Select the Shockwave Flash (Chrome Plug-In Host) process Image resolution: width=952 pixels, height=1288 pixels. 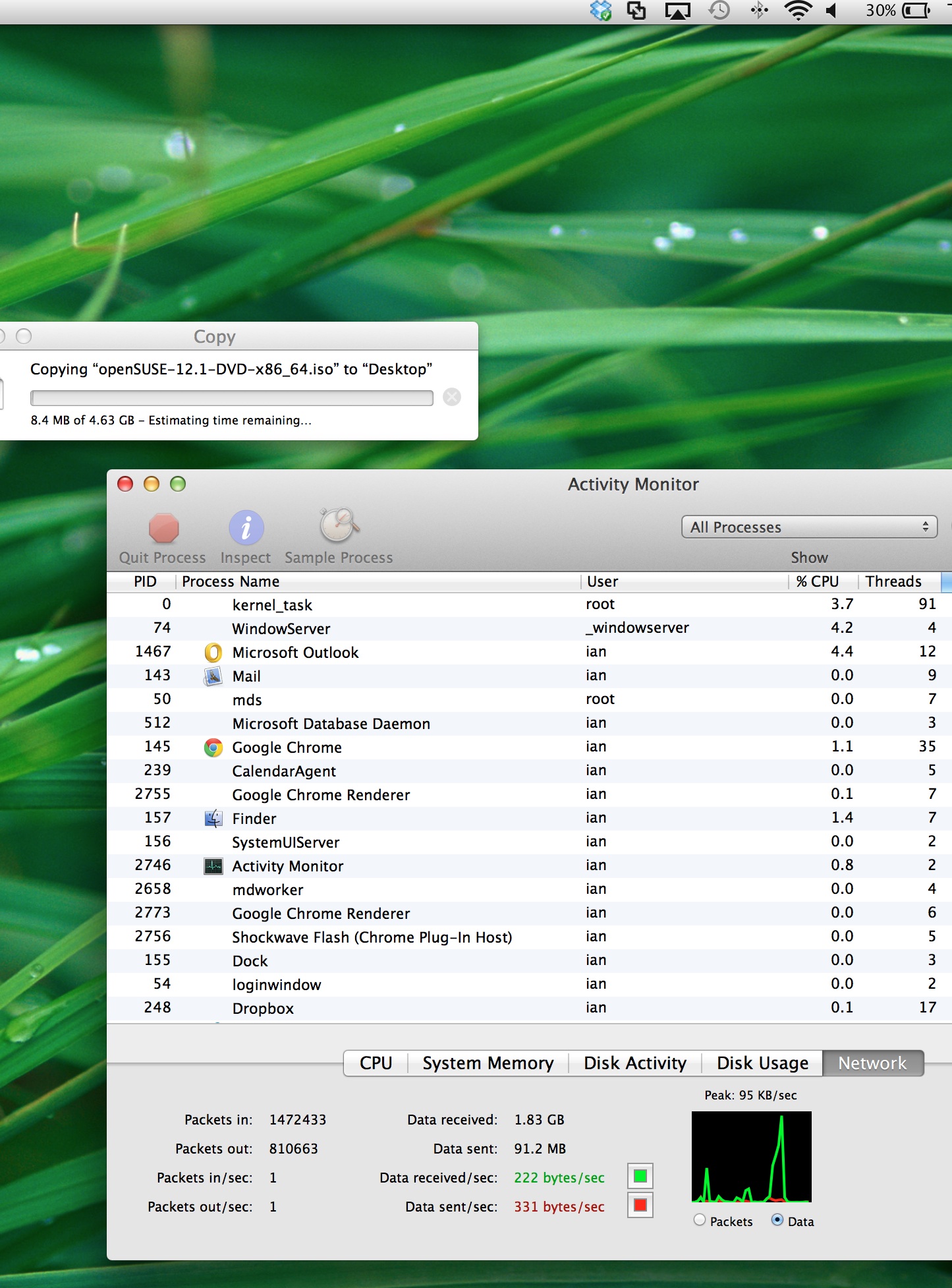point(372,937)
